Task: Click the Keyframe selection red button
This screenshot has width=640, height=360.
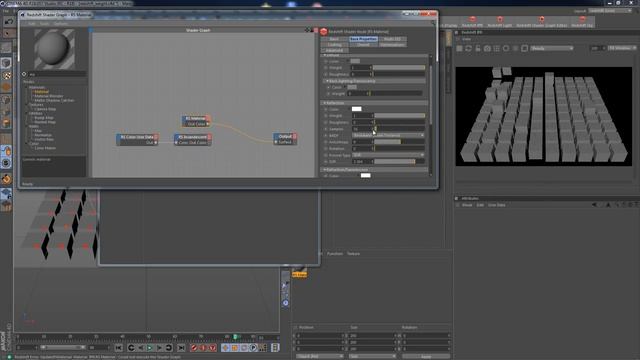Action: [212, 348]
